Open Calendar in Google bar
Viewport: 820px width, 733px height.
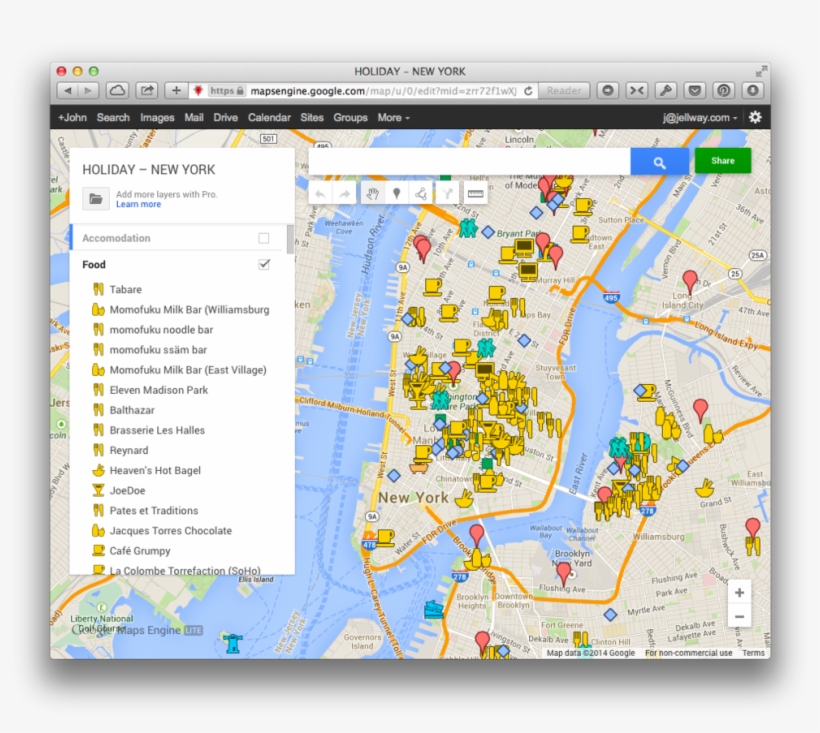tap(269, 118)
